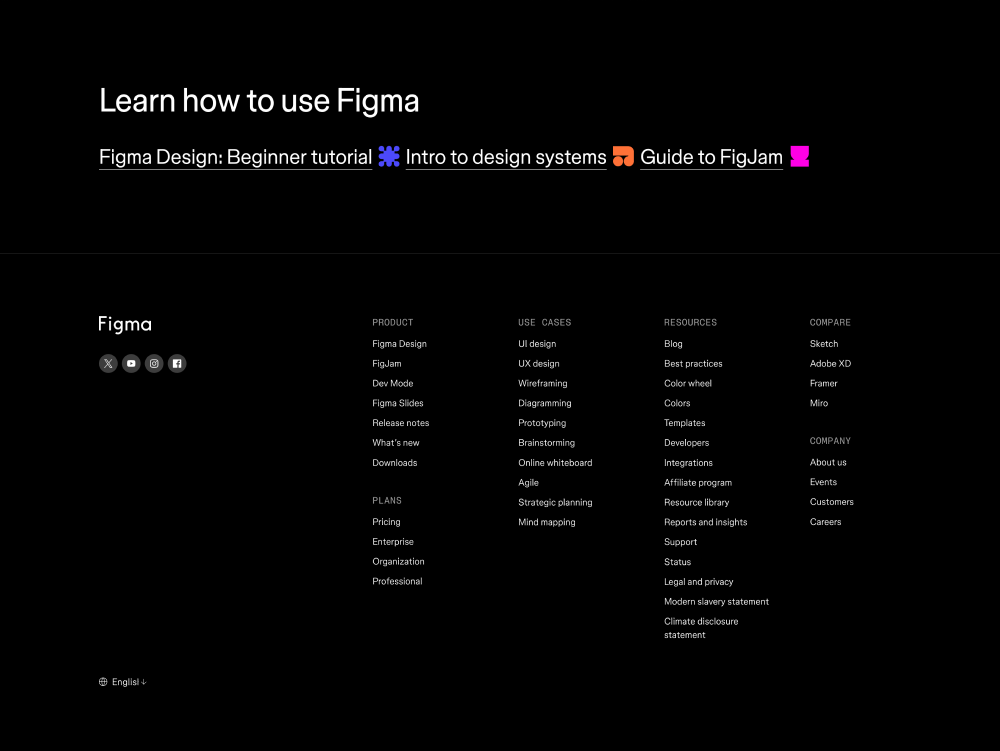1000x751 pixels.
Task: Compare Figma with Adobe XD
Action: pyautogui.click(x=830, y=363)
